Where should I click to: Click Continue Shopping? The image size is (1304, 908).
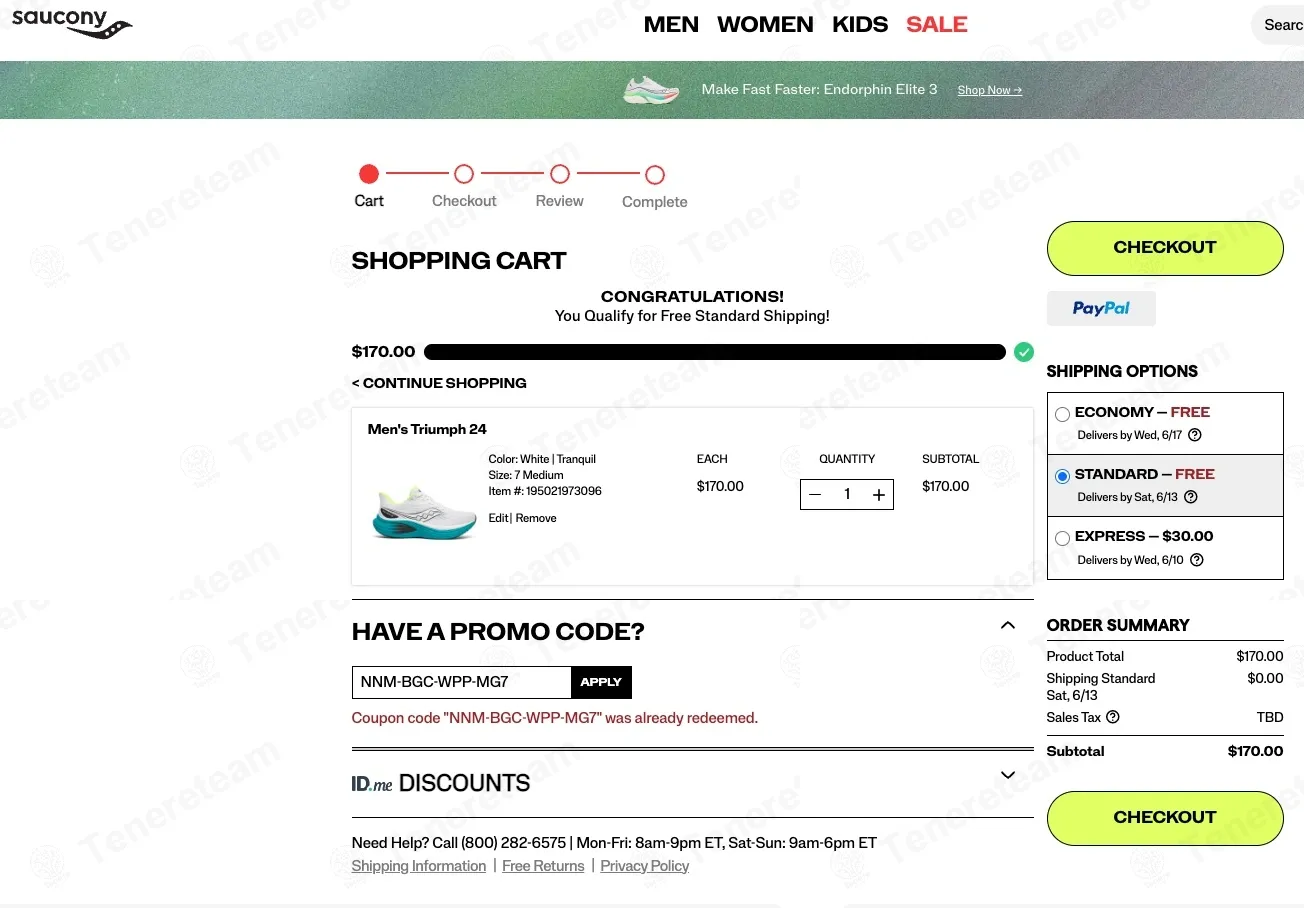click(x=439, y=383)
